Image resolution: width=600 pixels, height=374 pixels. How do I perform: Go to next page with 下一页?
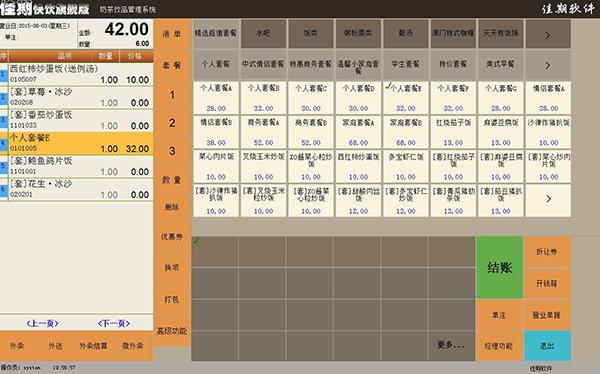point(114,323)
